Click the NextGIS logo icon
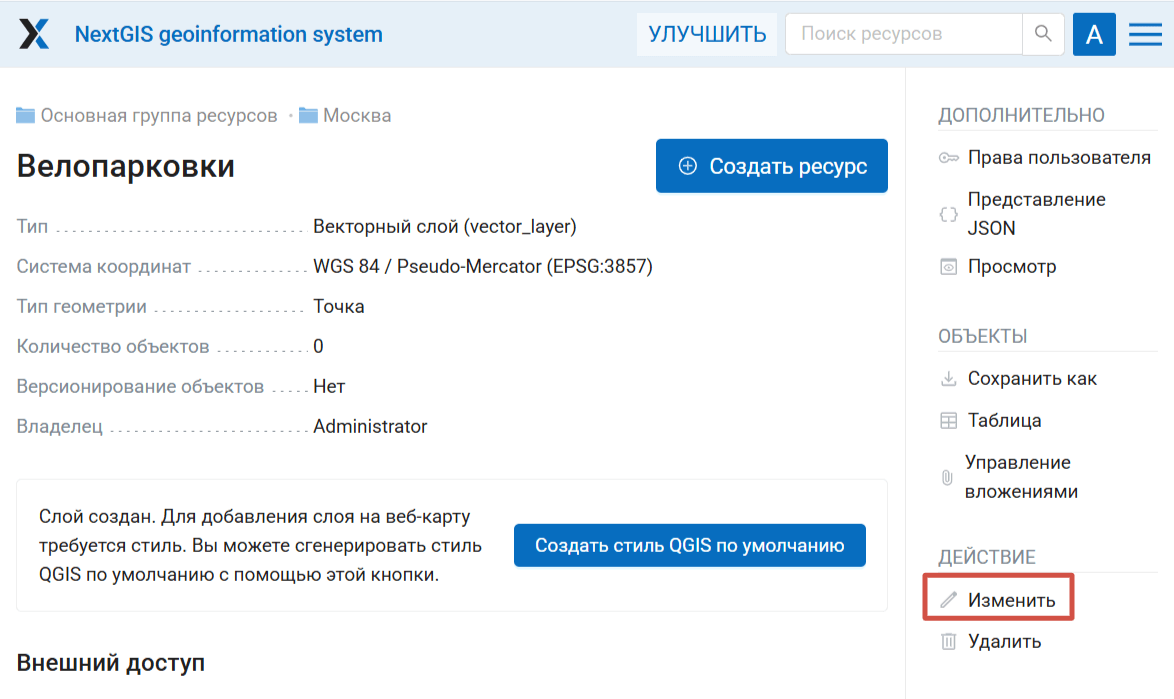The image size is (1174, 699). pos(34,34)
